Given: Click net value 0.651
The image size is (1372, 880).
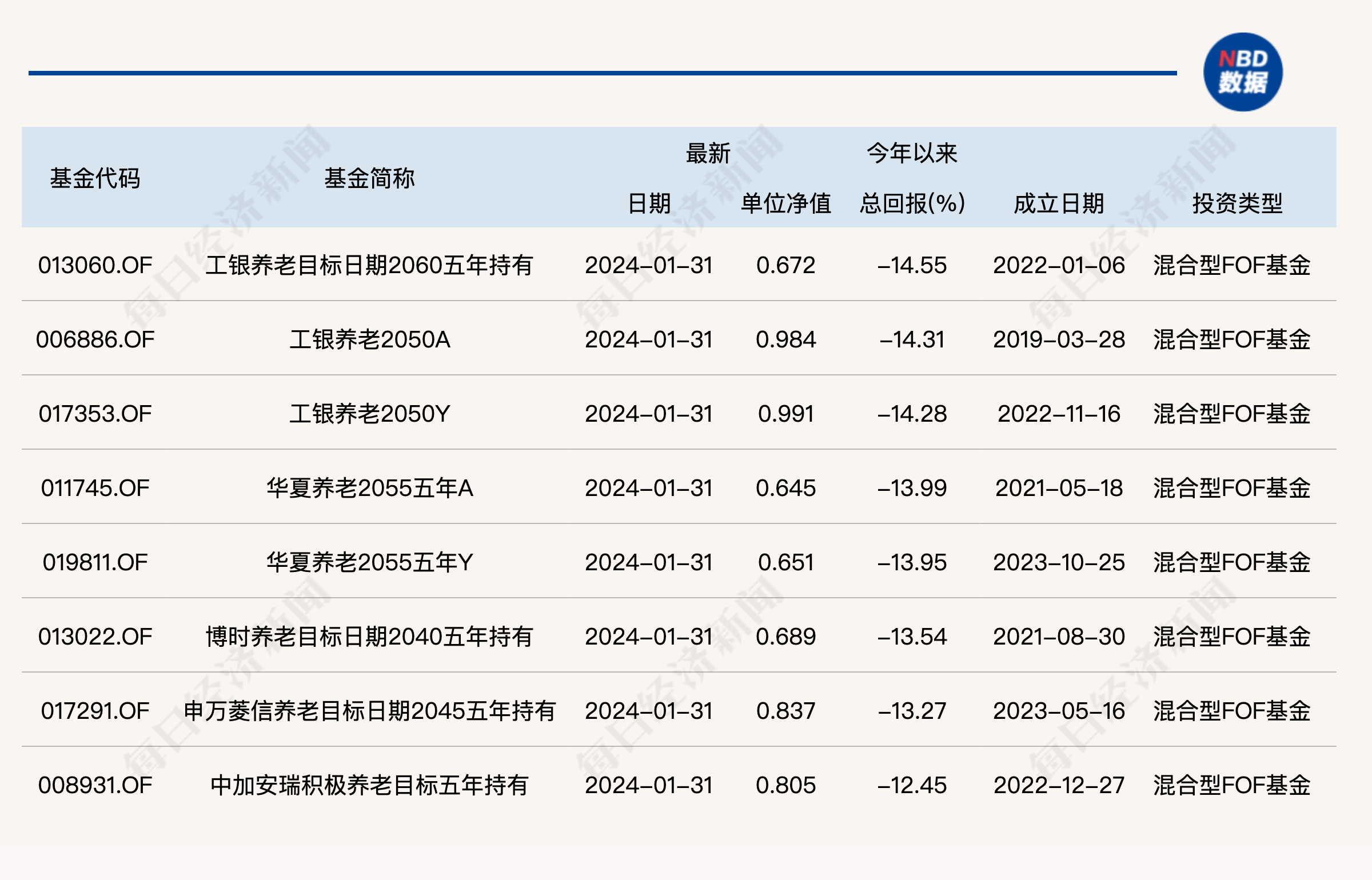Looking at the screenshot, I should (x=786, y=562).
